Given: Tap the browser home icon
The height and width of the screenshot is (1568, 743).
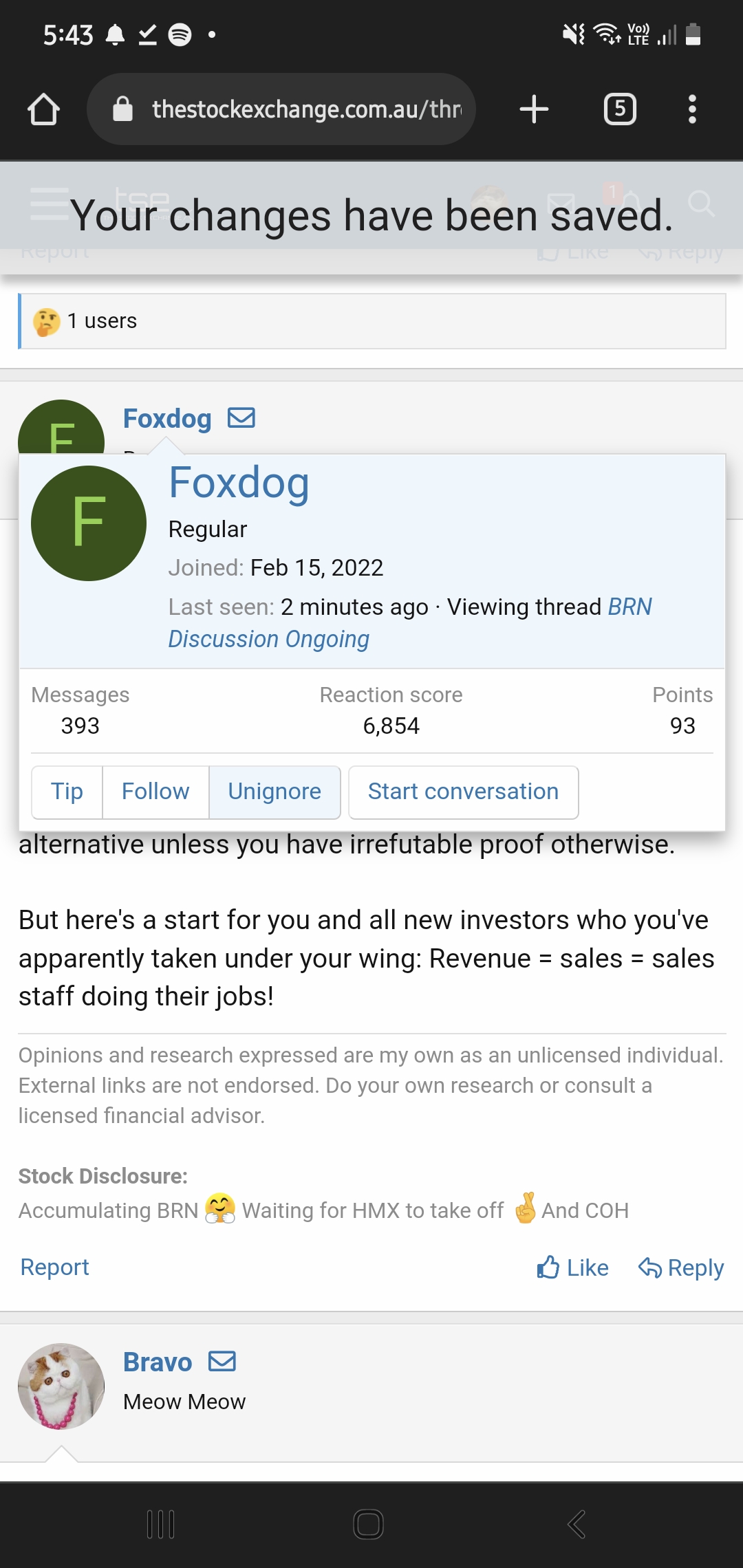Looking at the screenshot, I should [x=43, y=109].
